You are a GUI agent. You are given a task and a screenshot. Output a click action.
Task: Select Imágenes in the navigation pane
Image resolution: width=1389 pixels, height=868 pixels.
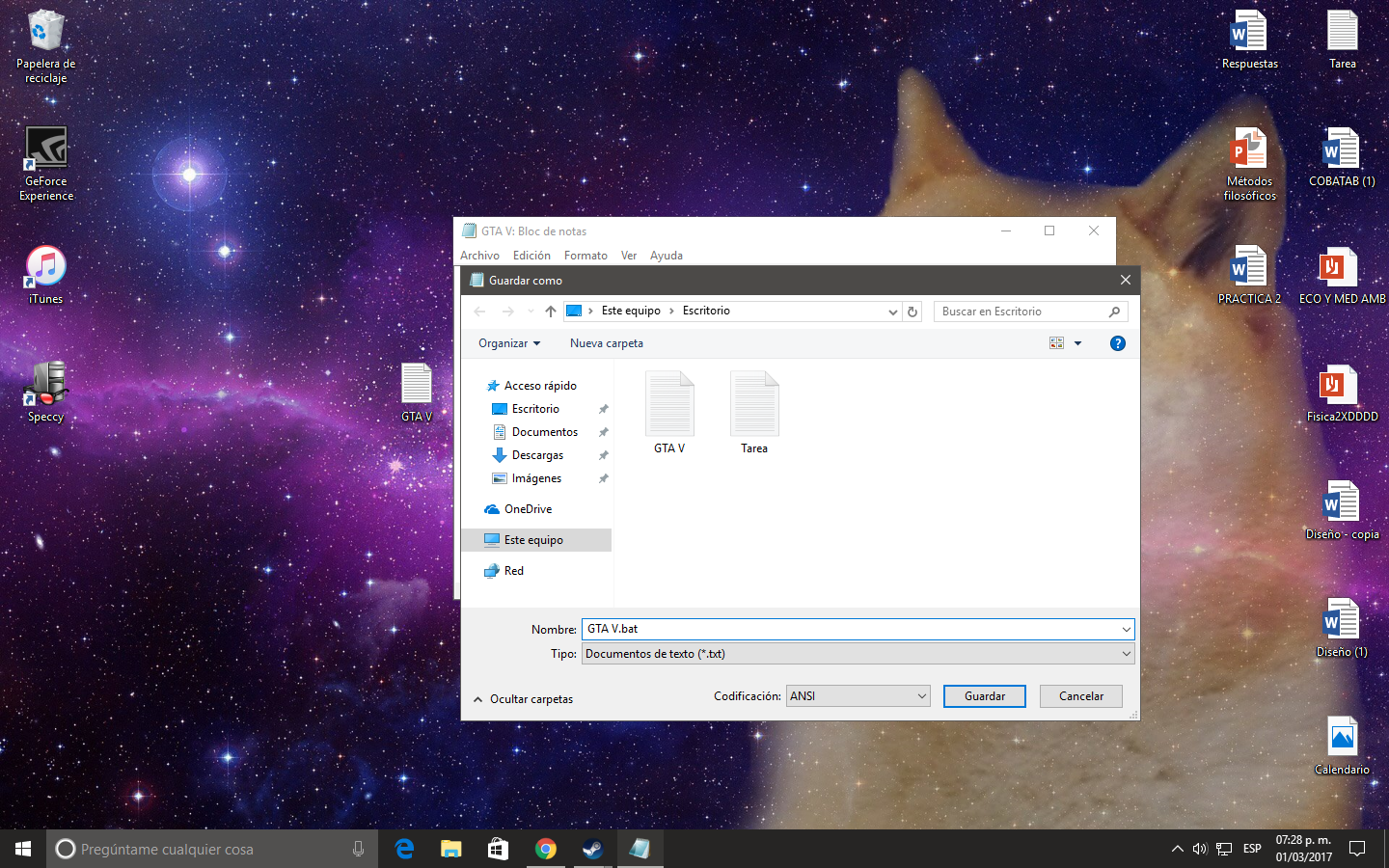[536, 478]
